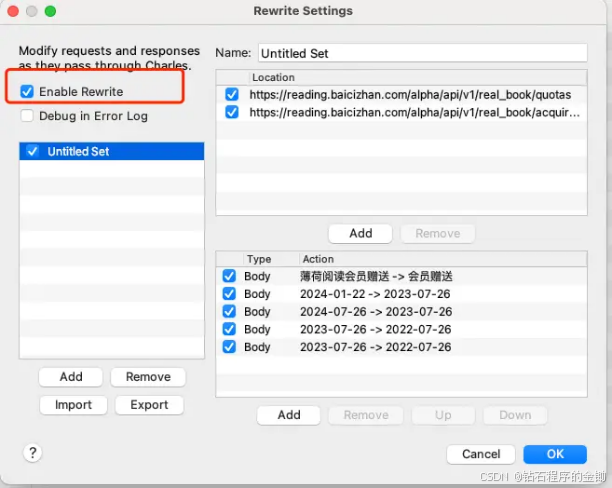Add a new location entry

point(360,233)
